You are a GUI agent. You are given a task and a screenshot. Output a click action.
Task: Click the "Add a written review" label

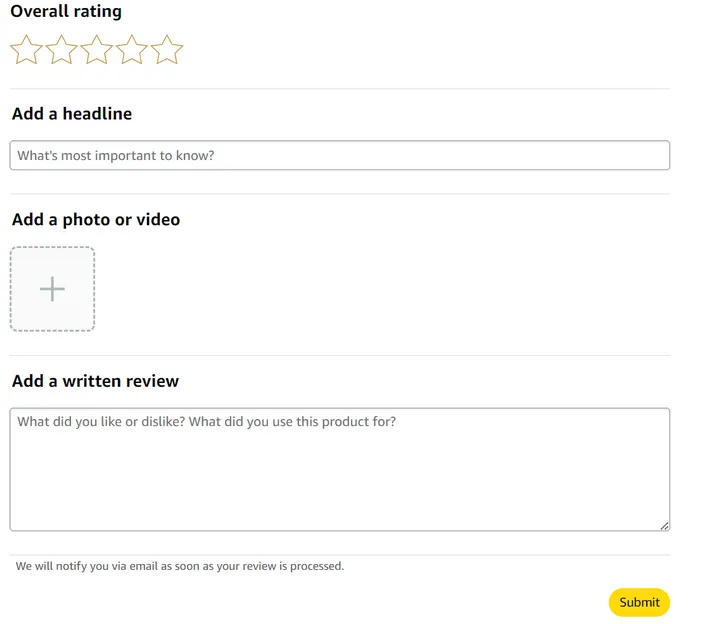point(96,381)
